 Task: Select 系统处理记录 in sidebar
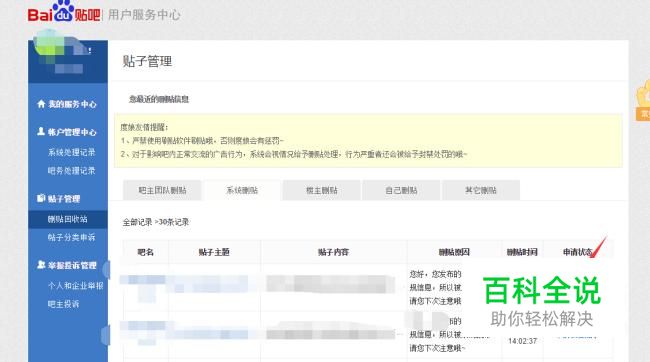(x=71, y=152)
